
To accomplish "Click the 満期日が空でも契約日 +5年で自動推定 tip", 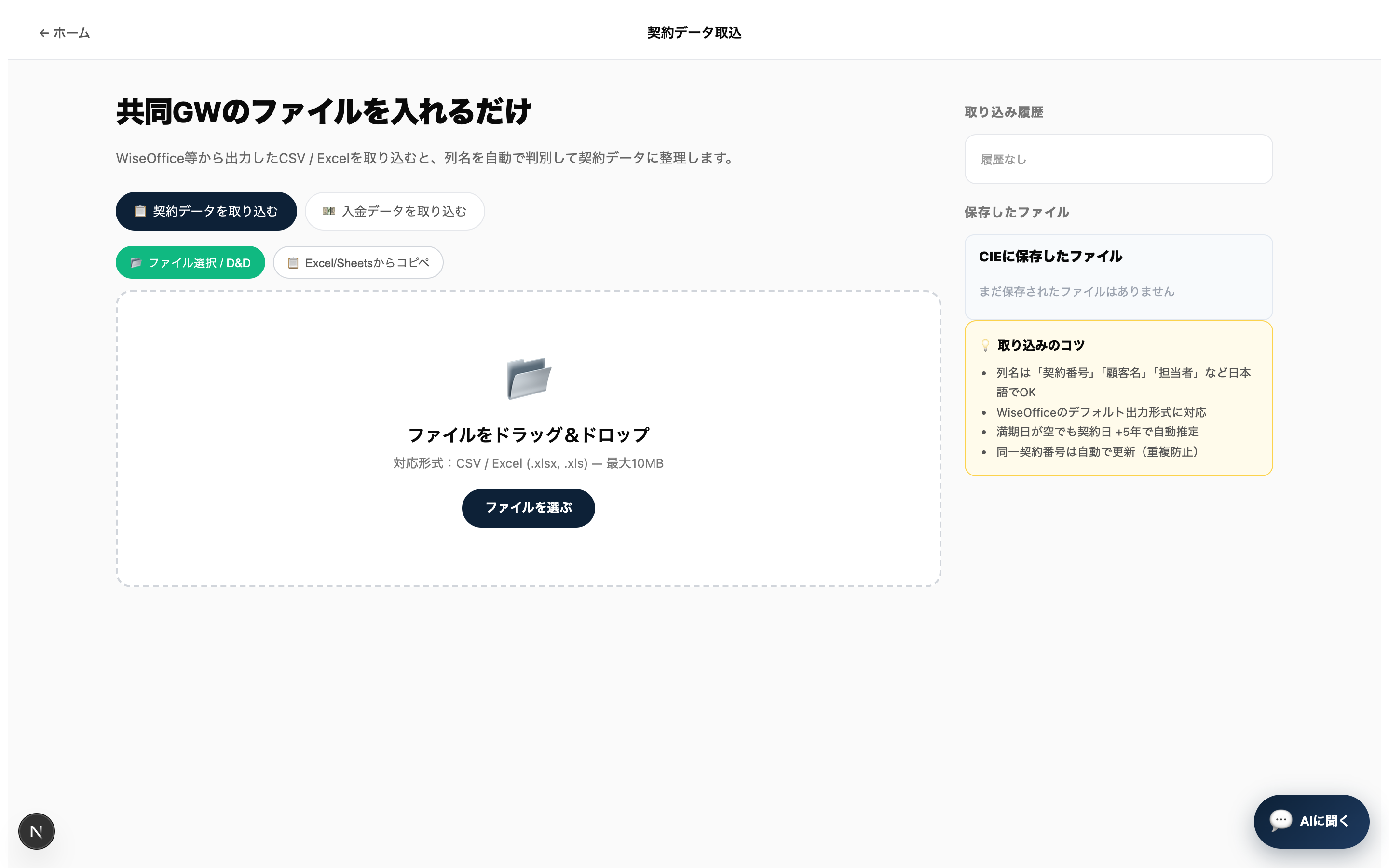I will 1097,432.
